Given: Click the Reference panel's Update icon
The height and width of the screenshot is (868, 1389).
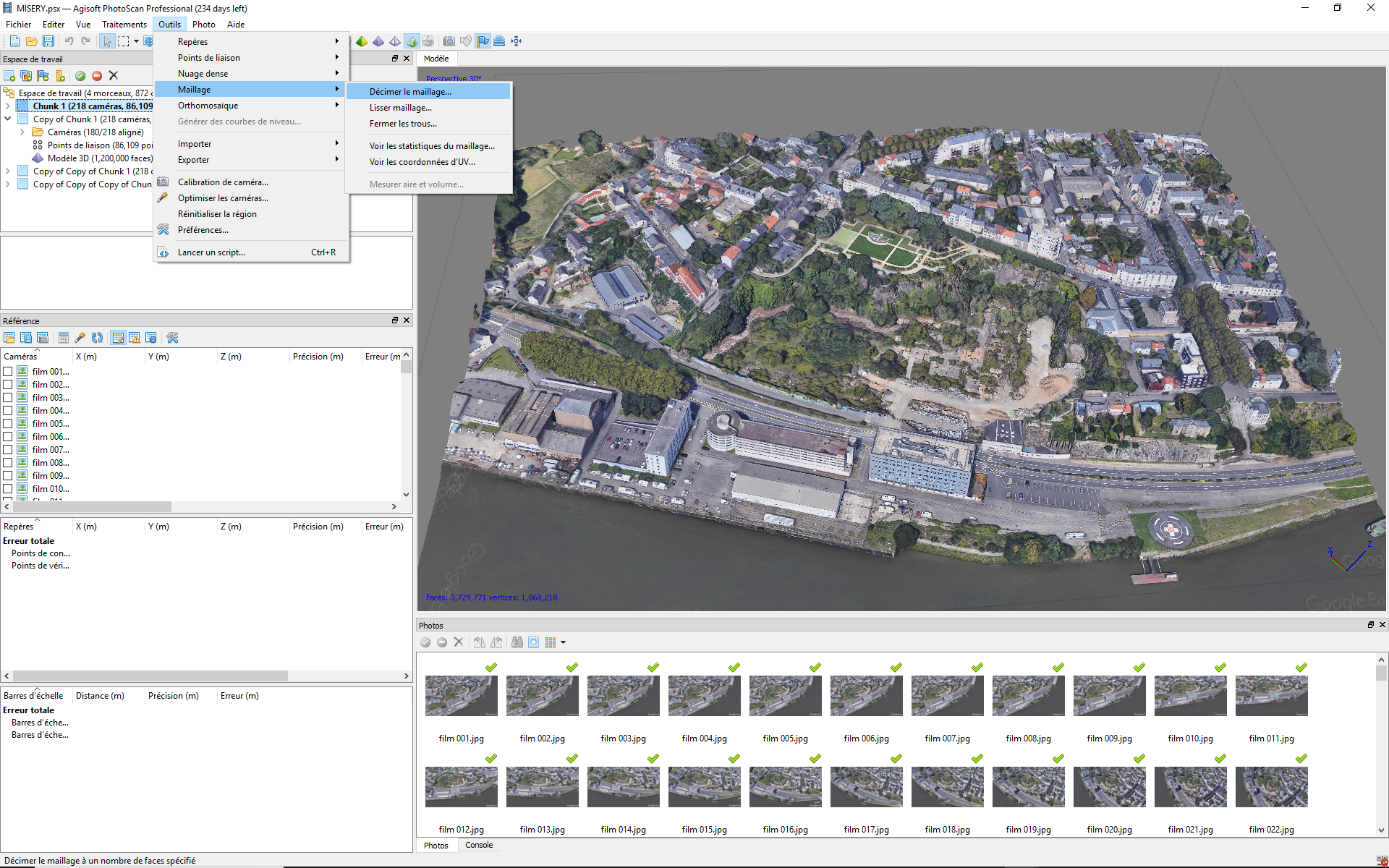Looking at the screenshot, I should 97,338.
